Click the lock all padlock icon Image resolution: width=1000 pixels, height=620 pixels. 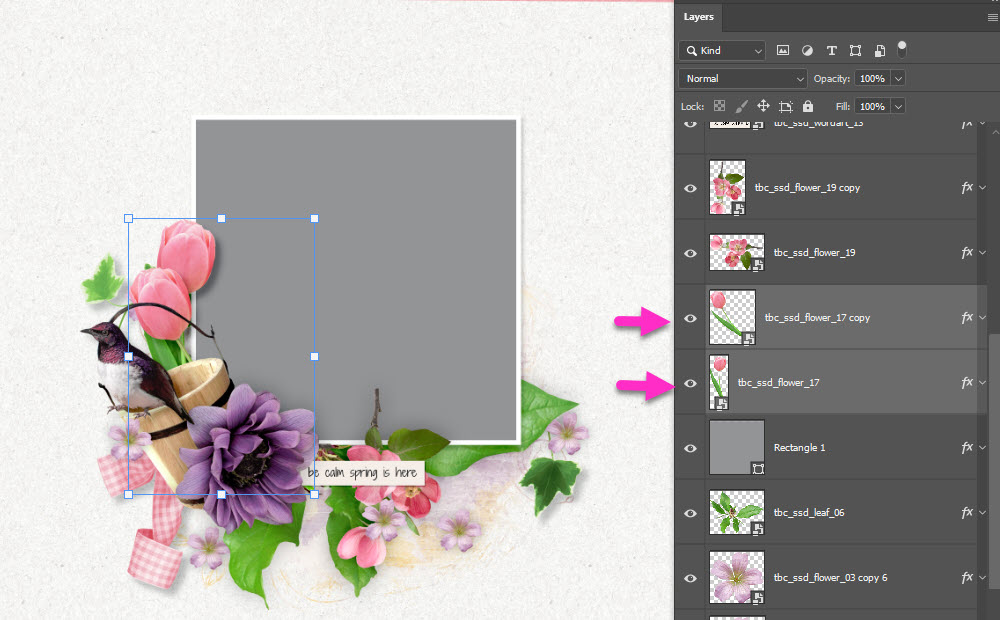808,106
